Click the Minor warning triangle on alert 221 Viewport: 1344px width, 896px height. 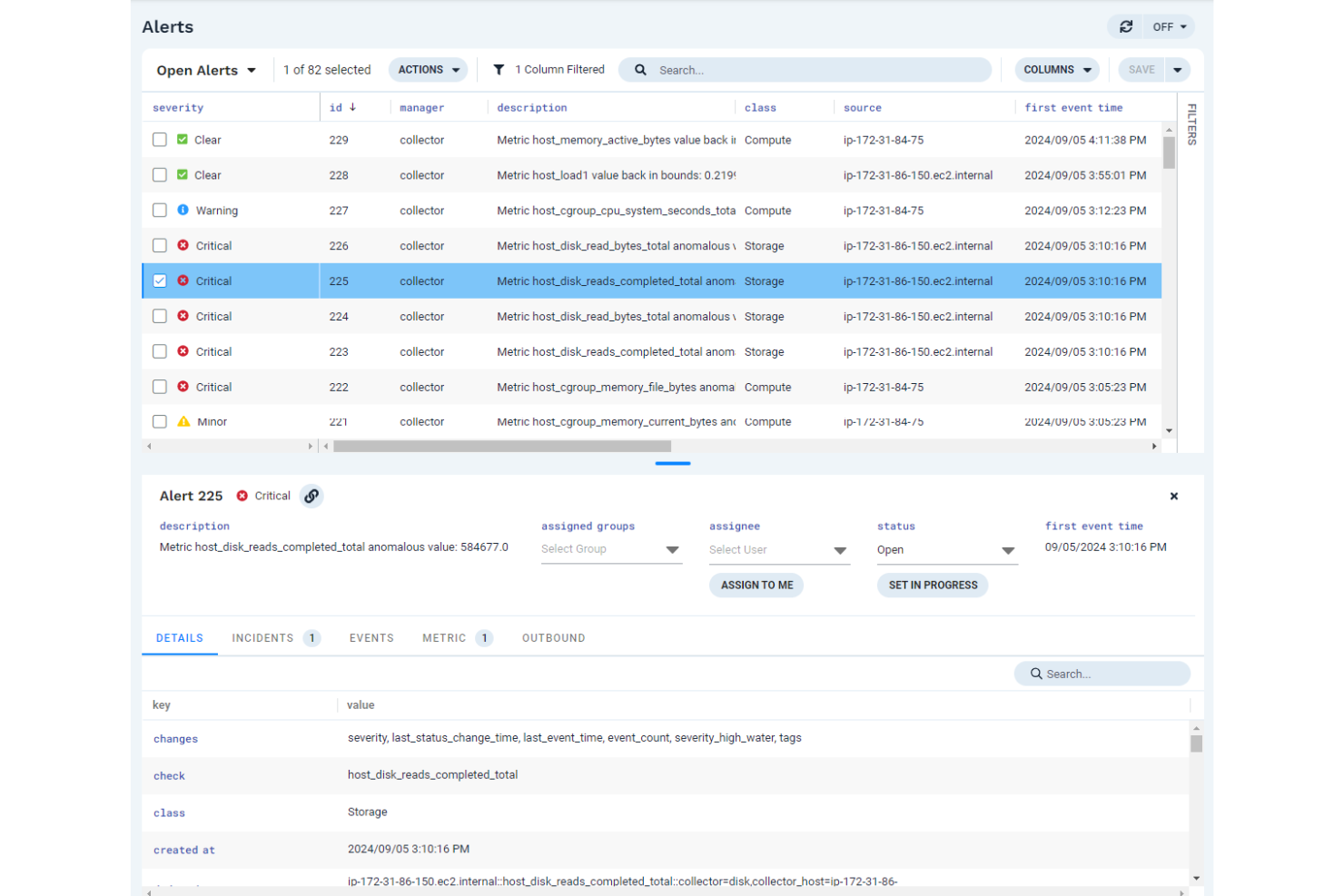pos(184,421)
